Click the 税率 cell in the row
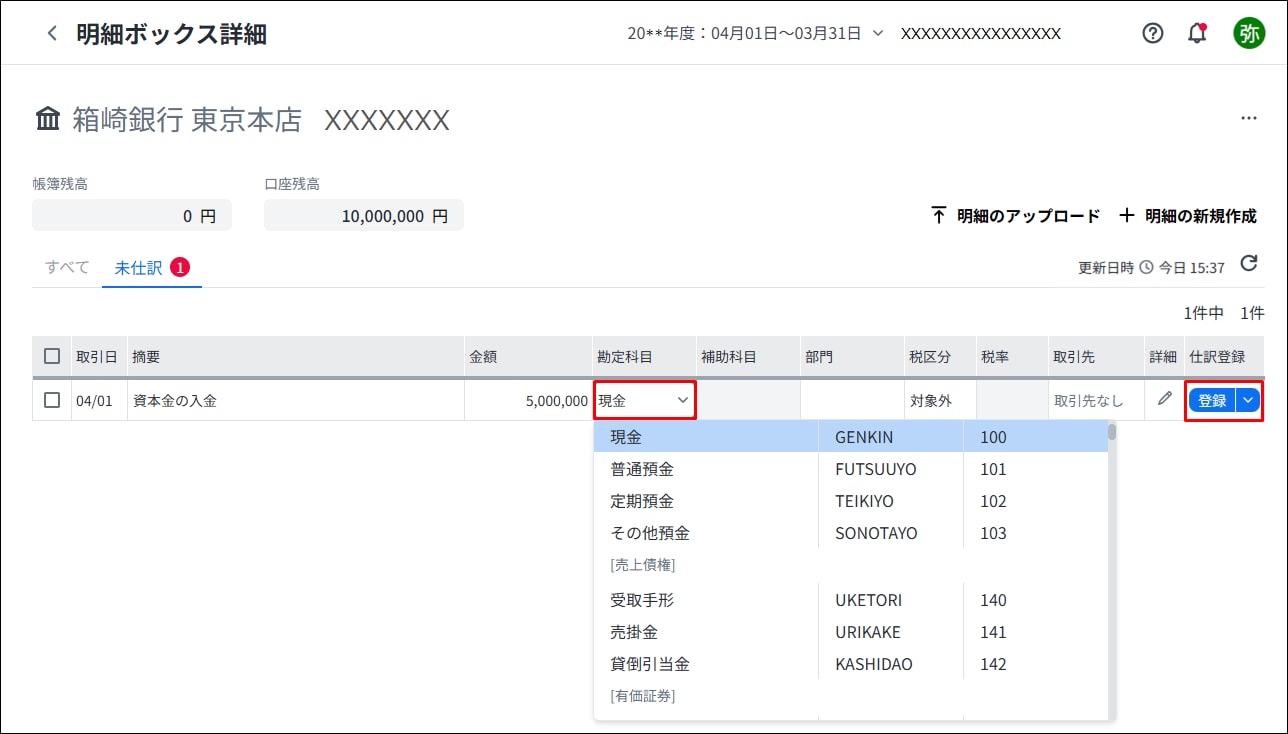Image resolution: width=1288 pixels, height=734 pixels. click(1012, 400)
